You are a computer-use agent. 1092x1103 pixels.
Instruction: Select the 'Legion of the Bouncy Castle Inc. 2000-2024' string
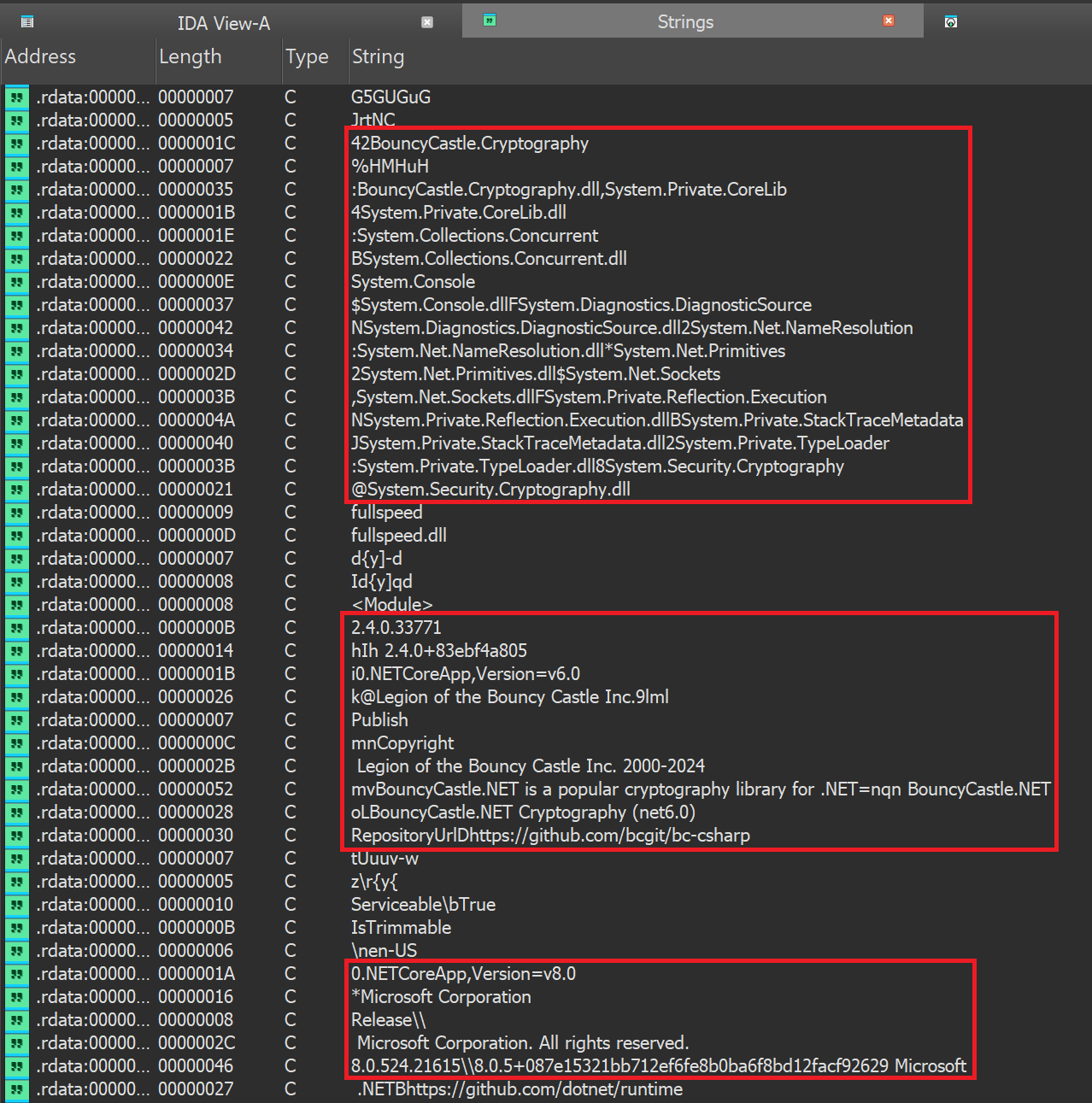[531, 766]
